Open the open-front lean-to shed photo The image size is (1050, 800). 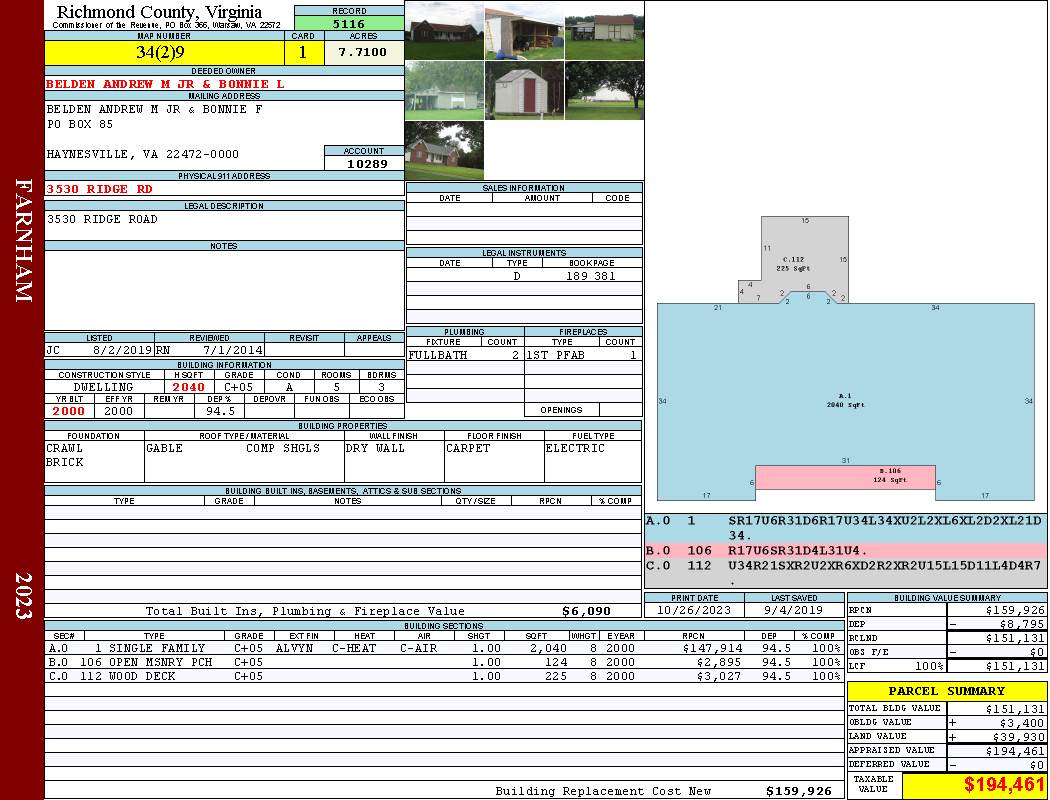click(x=524, y=31)
